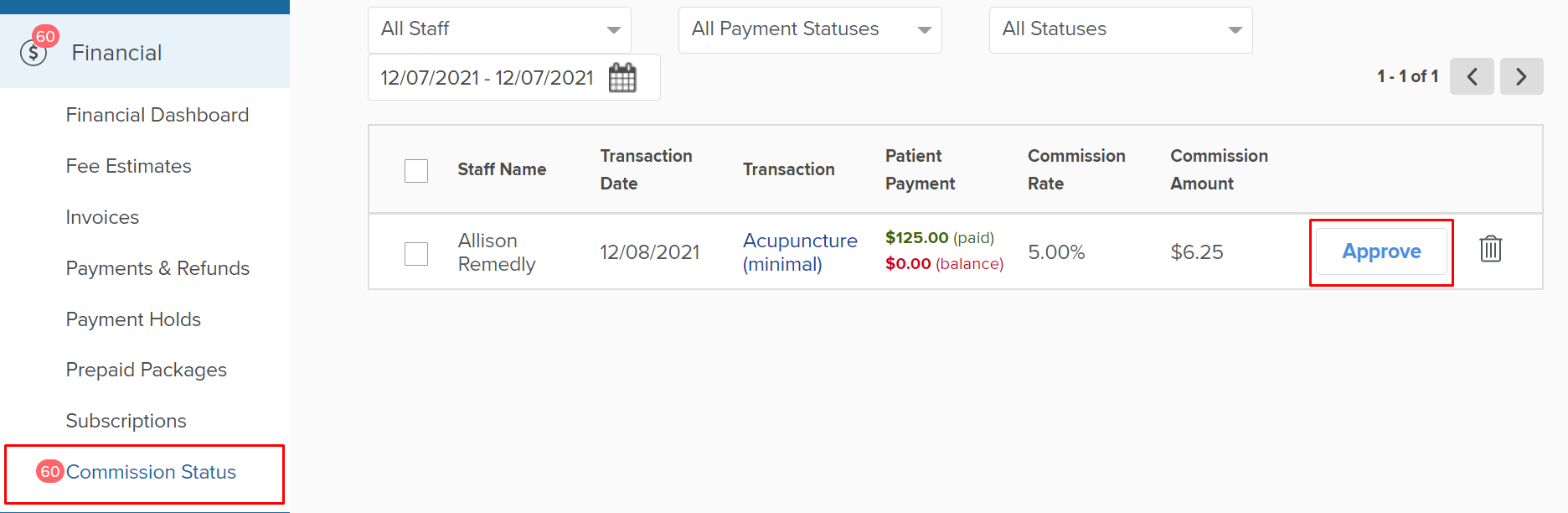Select all rows header checkbox
The width and height of the screenshot is (1568, 513).
point(416,170)
